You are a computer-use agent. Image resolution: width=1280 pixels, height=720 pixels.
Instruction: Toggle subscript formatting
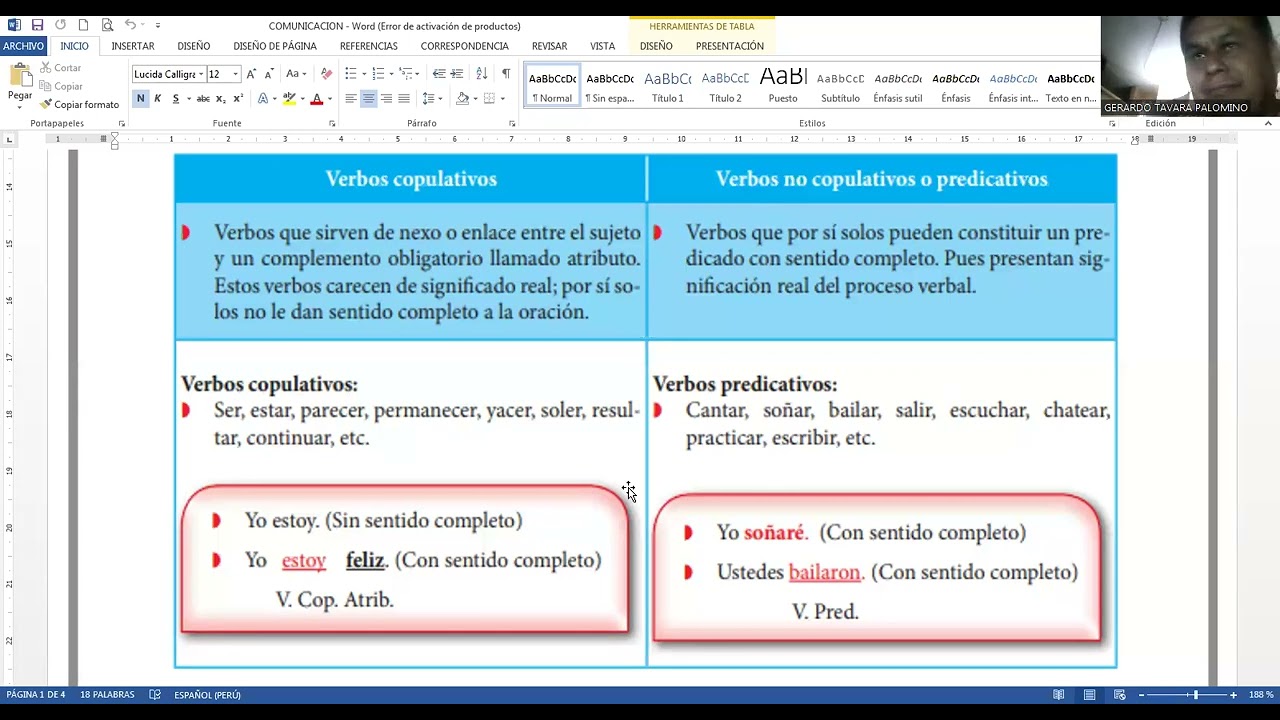click(x=221, y=99)
